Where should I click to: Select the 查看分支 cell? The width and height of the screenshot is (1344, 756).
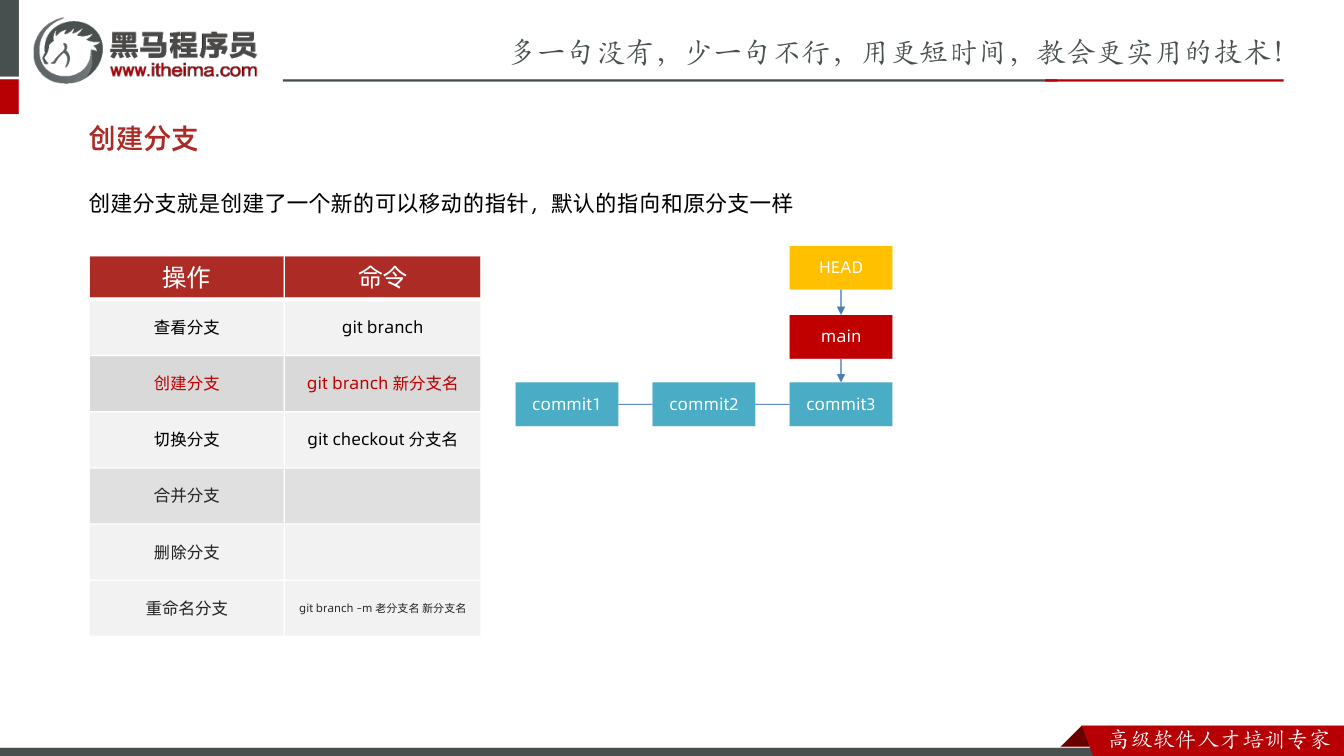pyautogui.click(x=186, y=327)
